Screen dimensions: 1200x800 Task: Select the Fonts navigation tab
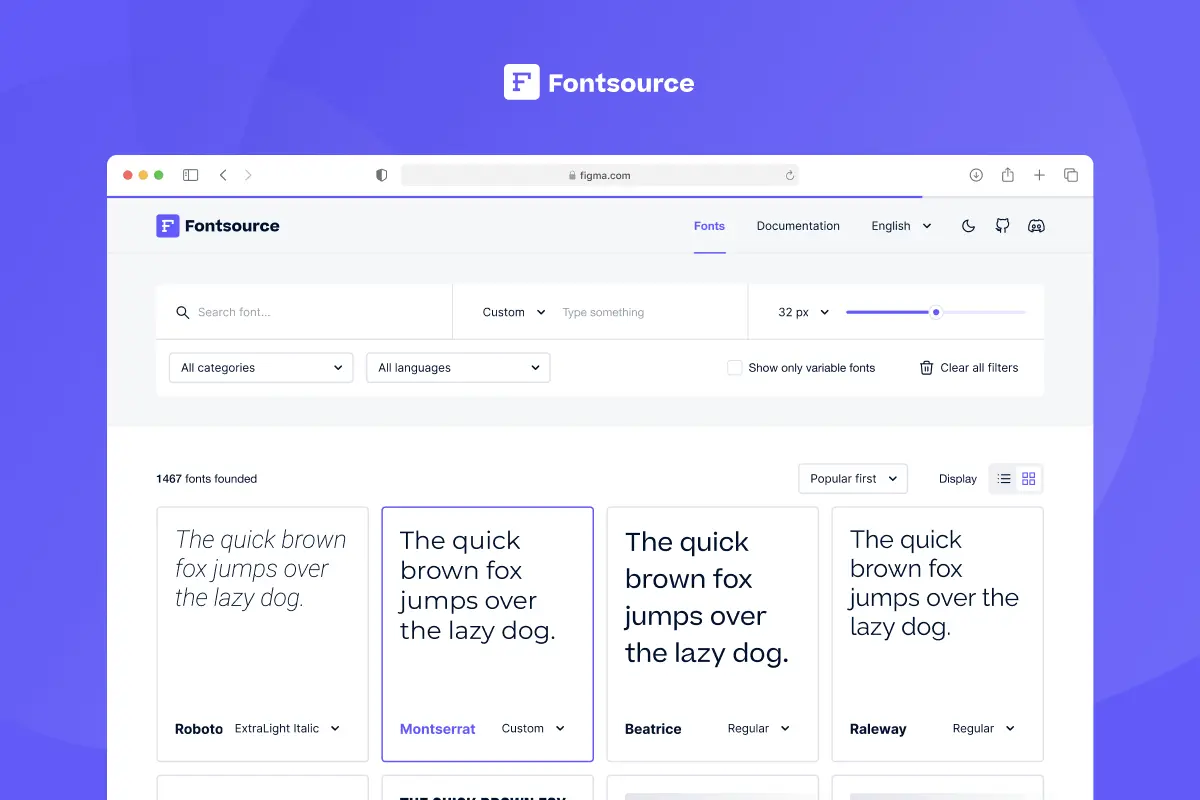709,226
